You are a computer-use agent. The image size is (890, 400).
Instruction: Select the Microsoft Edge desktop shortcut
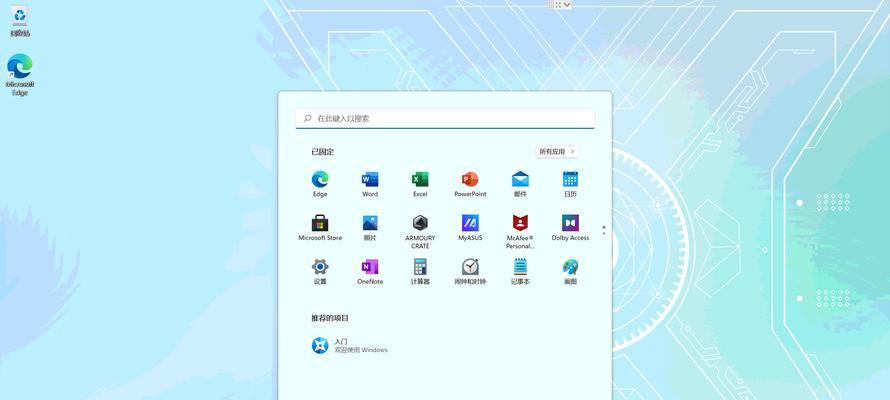click(x=20, y=75)
